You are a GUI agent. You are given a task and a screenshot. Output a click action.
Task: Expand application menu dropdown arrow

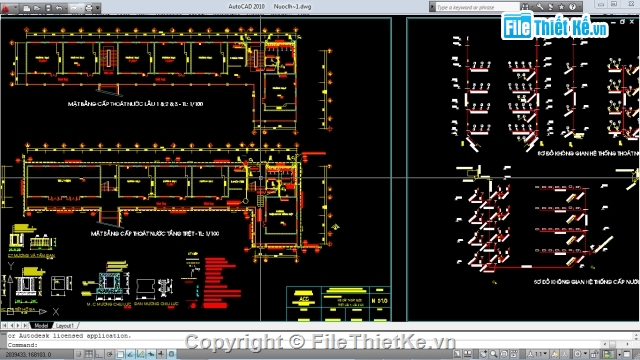click(x=16, y=7)
